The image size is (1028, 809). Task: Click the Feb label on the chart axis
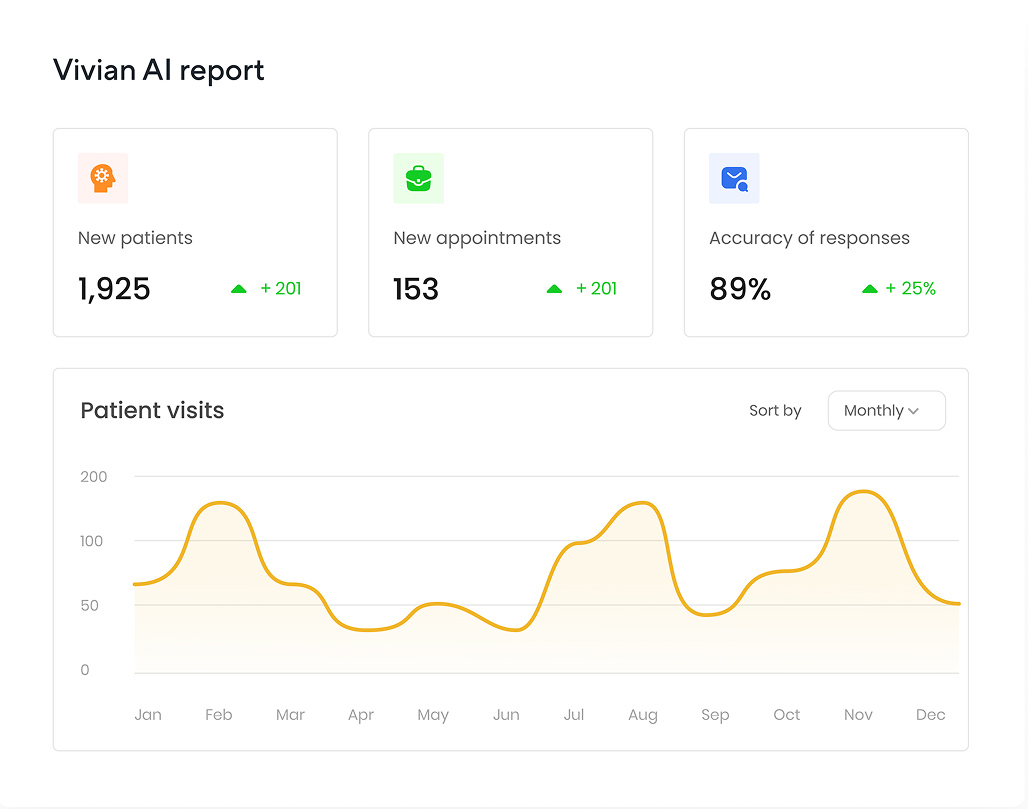coord(218,714)
